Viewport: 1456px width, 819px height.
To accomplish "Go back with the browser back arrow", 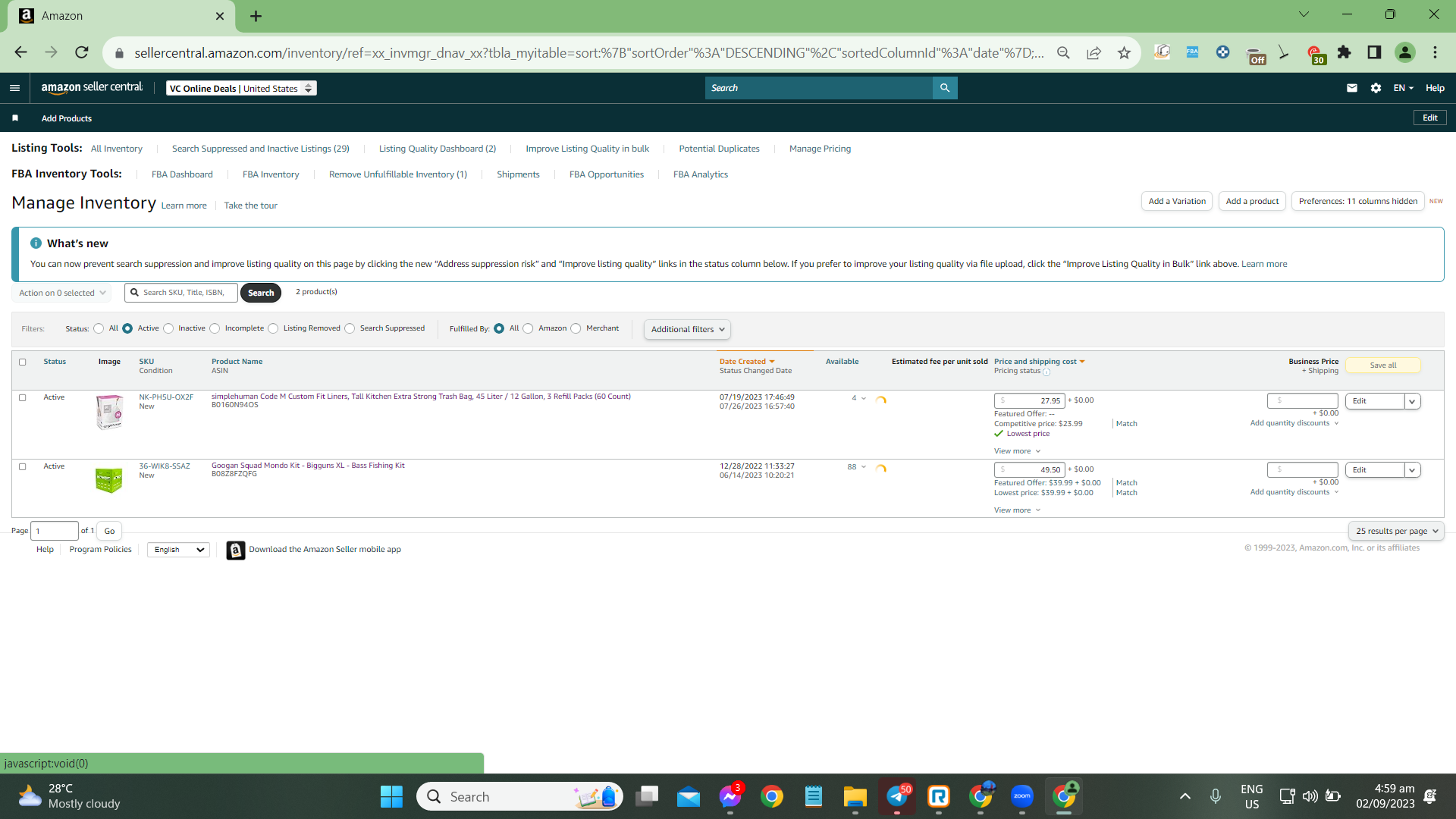I will click(21, 52).
